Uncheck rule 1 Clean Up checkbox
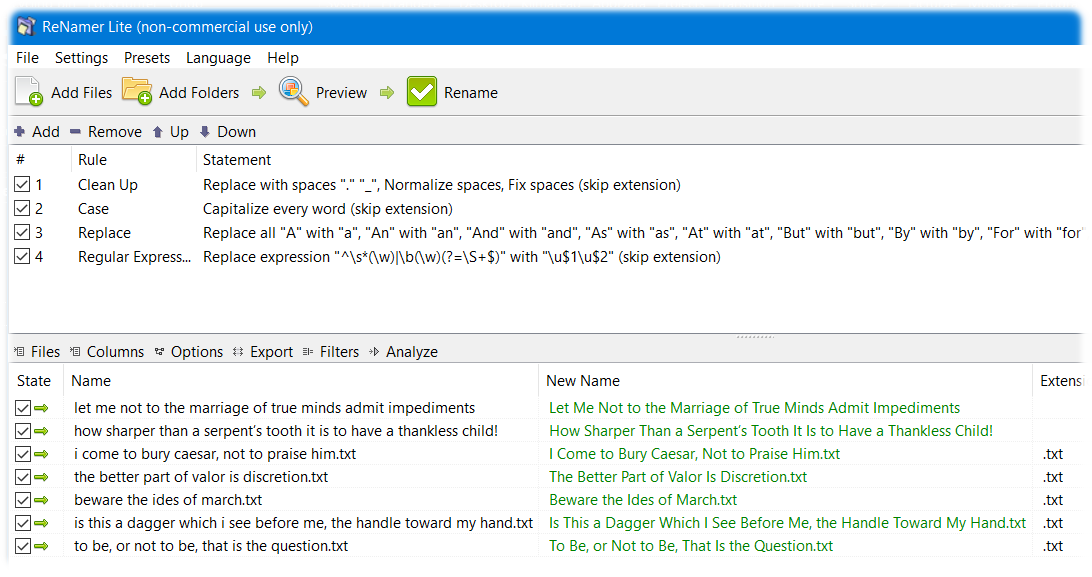The height and width of the screenshot is (577, 1092). point(22,184)
